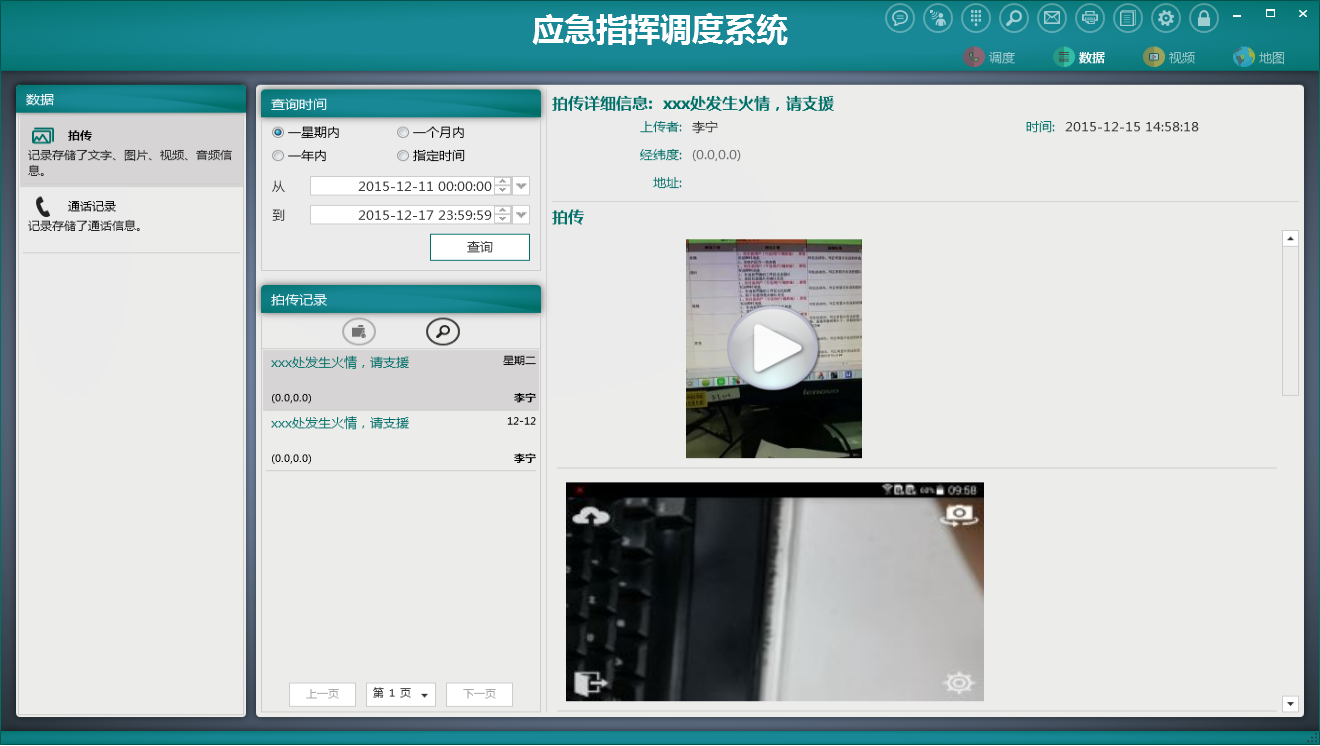Open the calendar dropdown for 从 date

tap(521, 186)
